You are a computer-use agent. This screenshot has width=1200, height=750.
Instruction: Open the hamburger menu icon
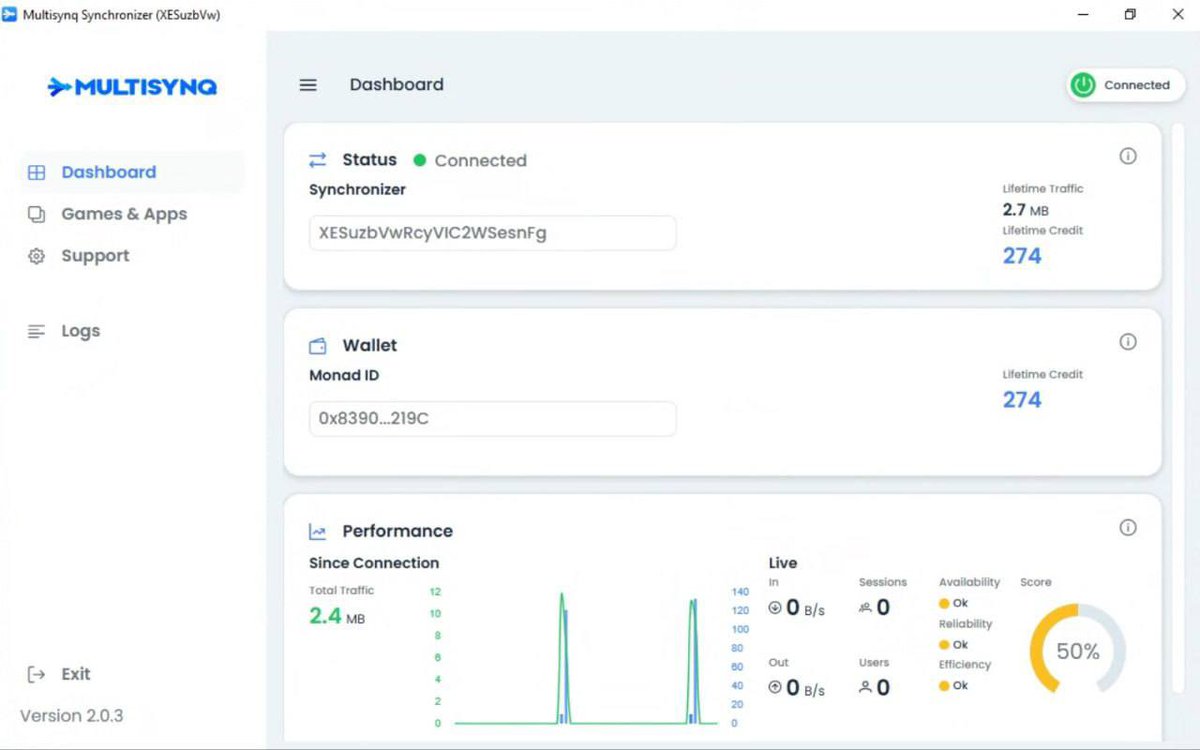click(x=308, y=85)
